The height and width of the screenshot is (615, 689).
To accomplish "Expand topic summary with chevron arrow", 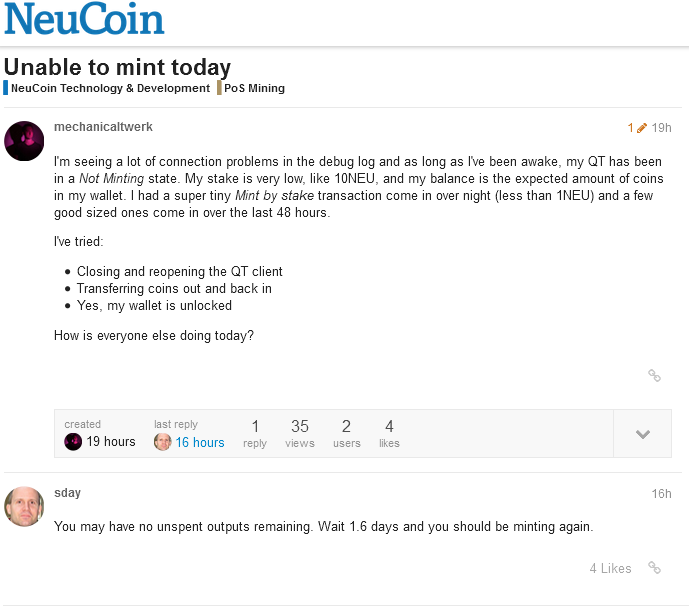I will pyautogui.click(x=642, y=434).
